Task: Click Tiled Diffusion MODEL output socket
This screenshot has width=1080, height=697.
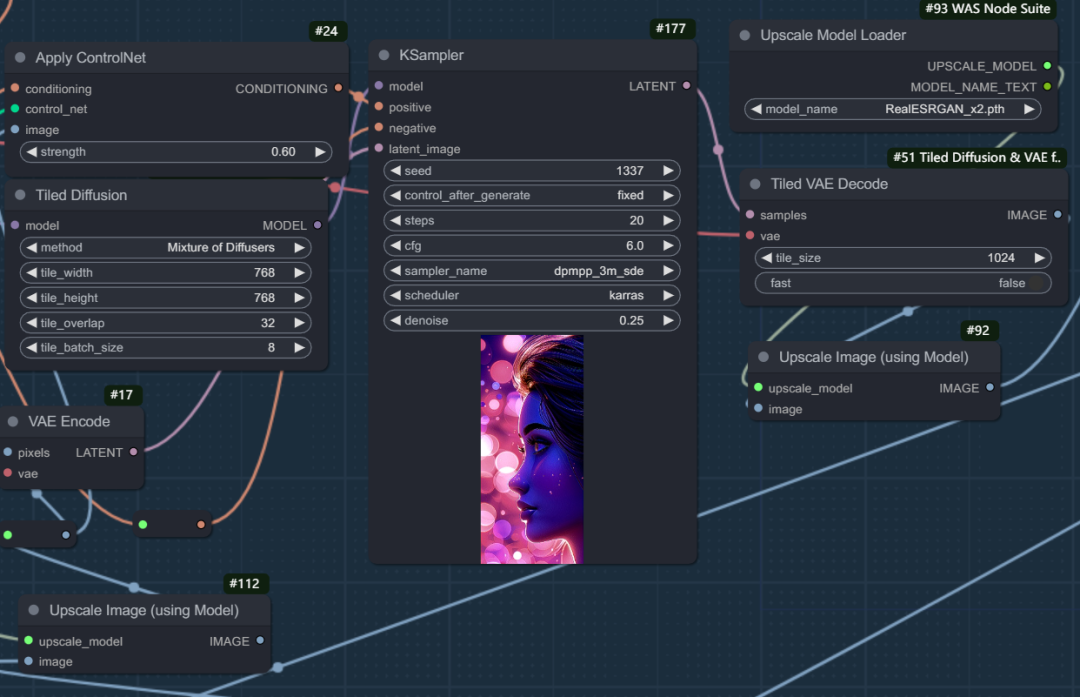Action: pyautogui.click(x=318, y=225)
